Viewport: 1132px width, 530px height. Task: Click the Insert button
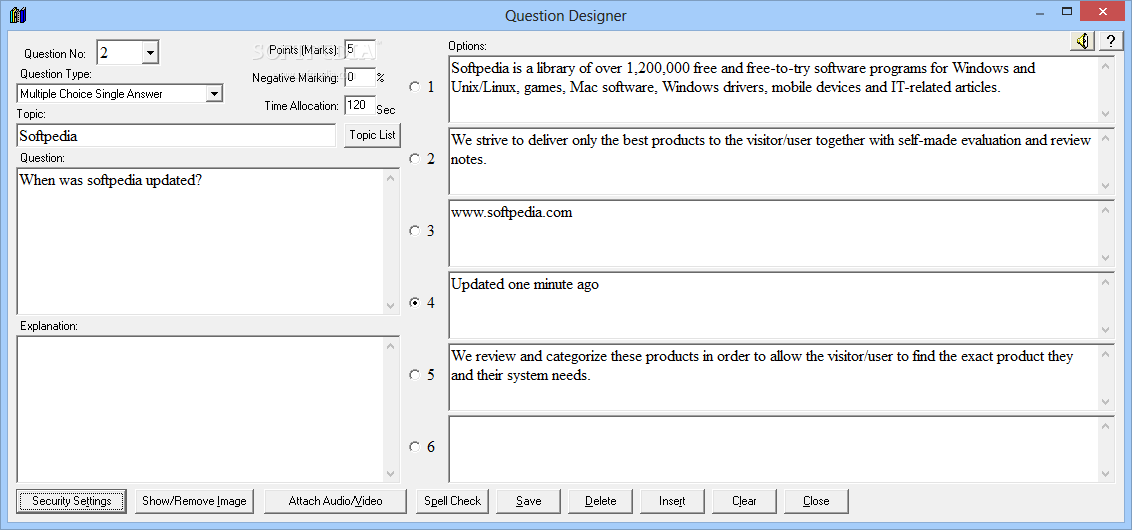(x=672, y=501)
